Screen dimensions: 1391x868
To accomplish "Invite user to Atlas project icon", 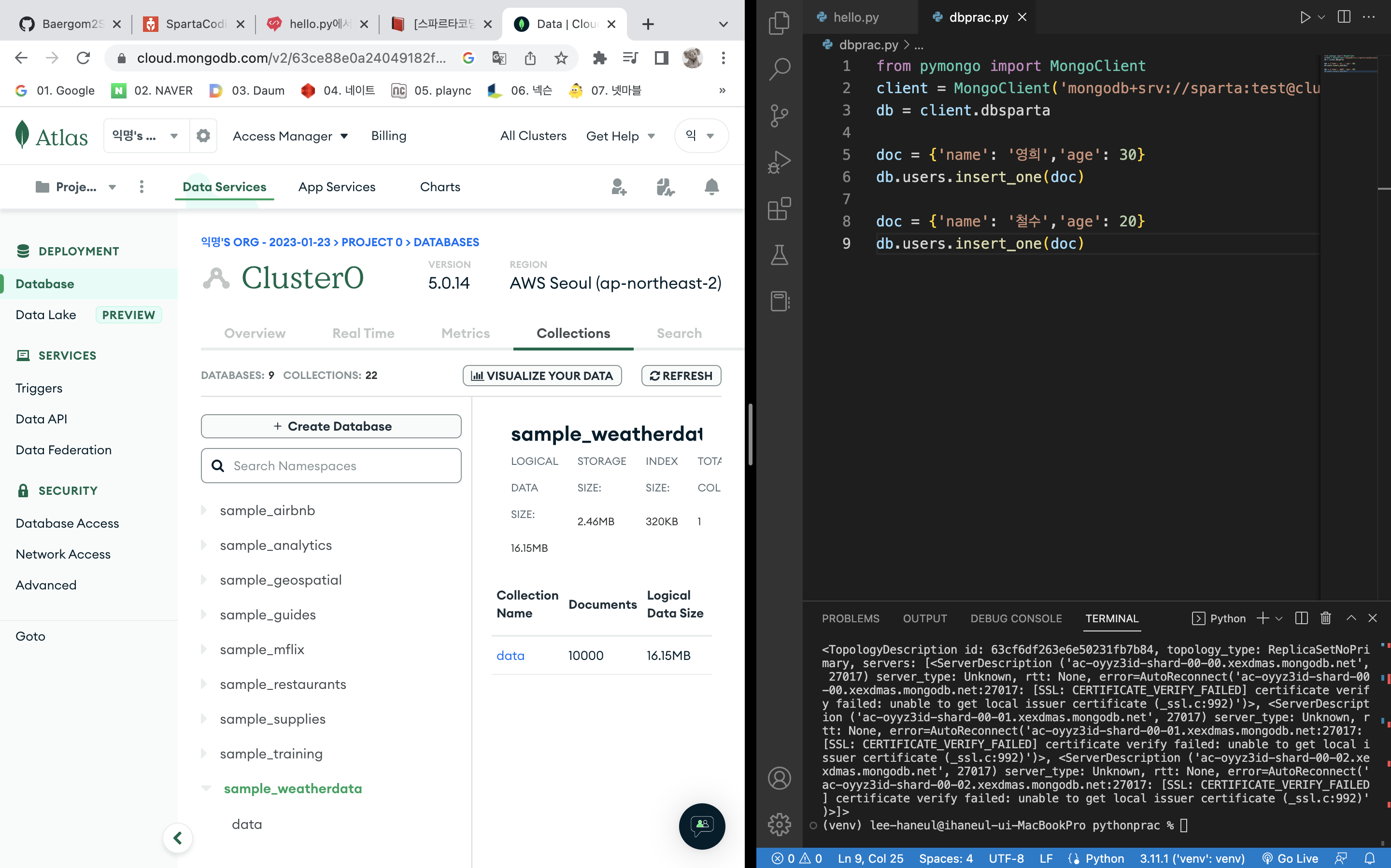I will (x=619, y=187).
